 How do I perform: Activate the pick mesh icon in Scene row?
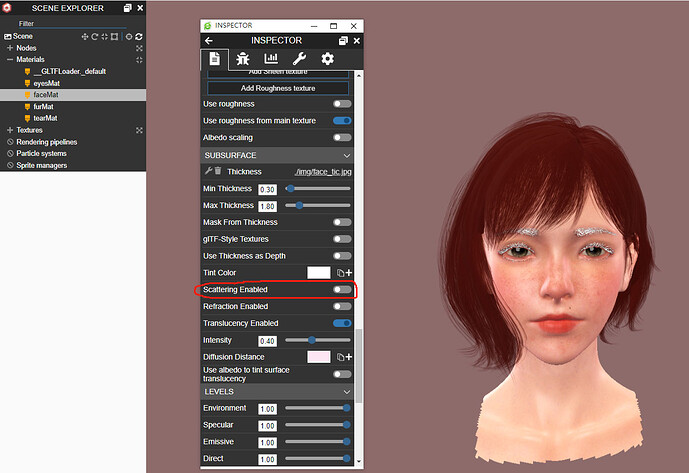129,36
